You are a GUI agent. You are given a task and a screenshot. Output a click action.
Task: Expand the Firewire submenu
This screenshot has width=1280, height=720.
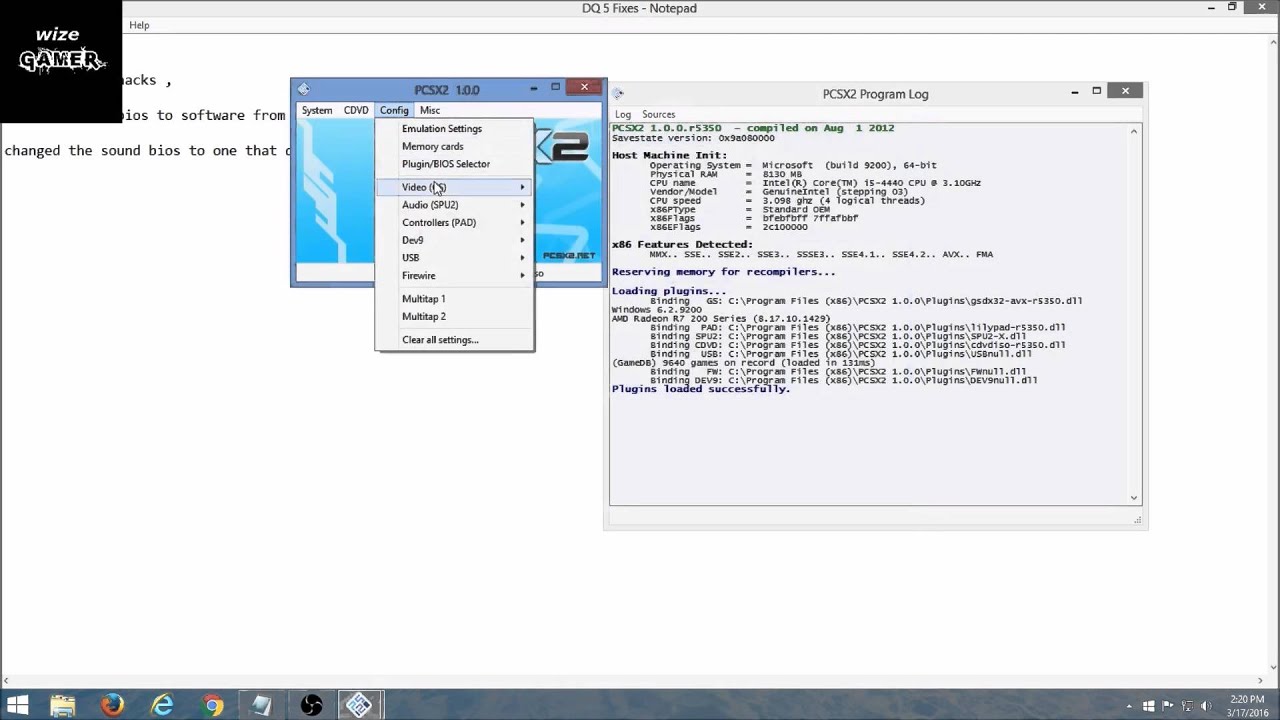click(x=455, y=276)
